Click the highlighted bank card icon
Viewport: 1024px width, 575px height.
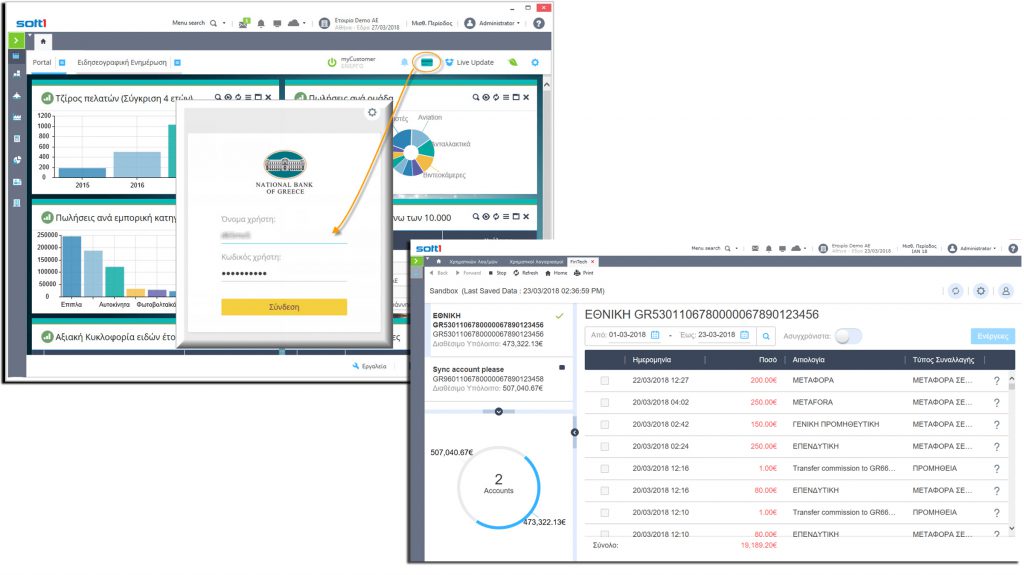click(427, 62)
